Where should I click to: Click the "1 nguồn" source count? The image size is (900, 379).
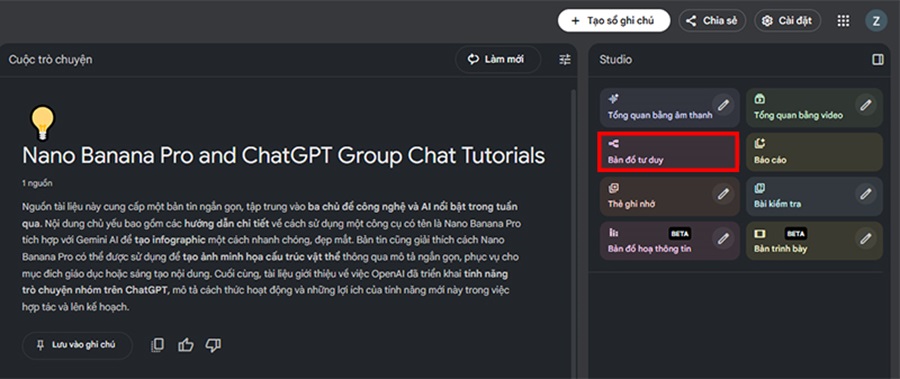point(37,183)
